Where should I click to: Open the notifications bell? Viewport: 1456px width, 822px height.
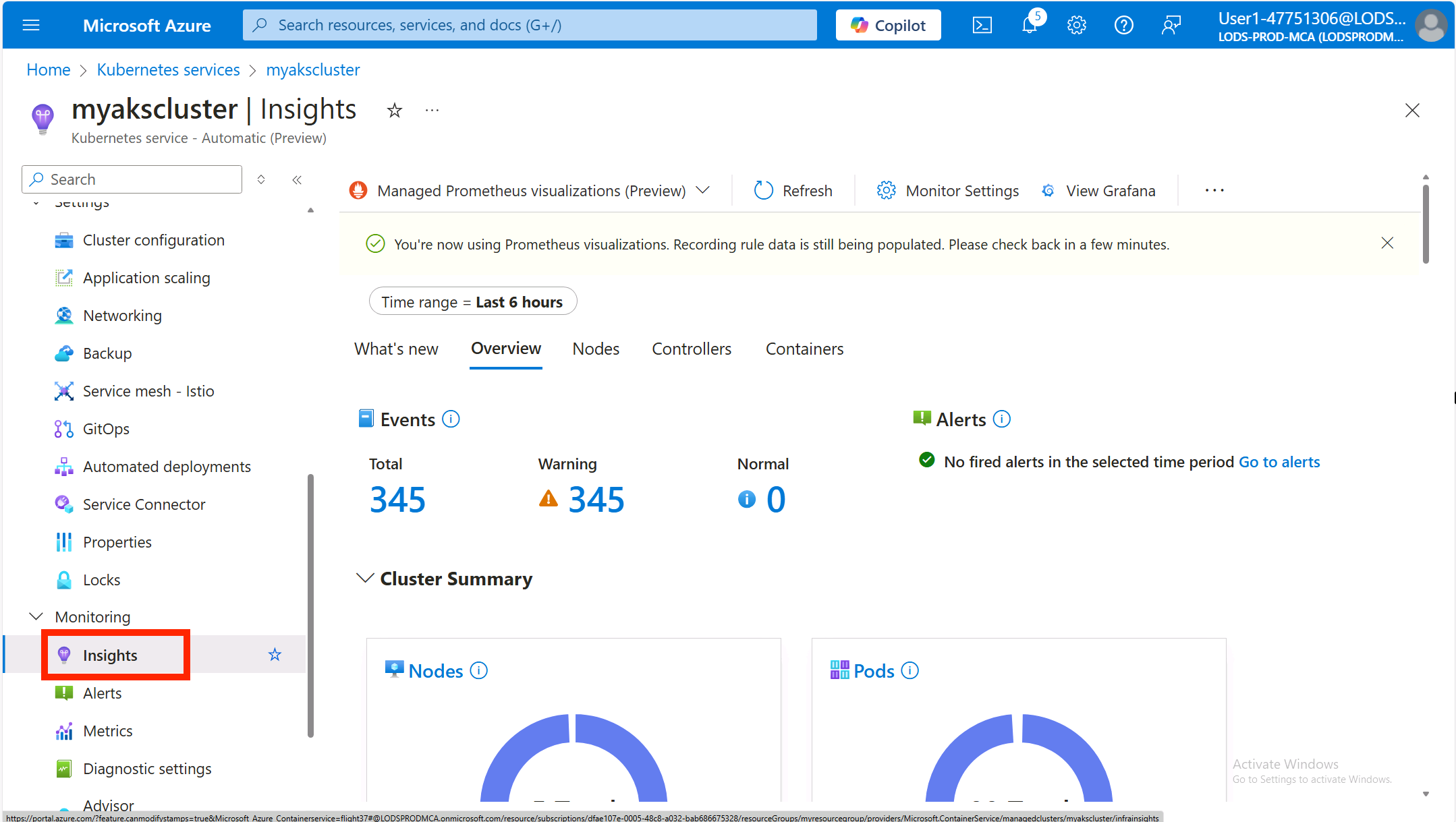(1030, 25)
